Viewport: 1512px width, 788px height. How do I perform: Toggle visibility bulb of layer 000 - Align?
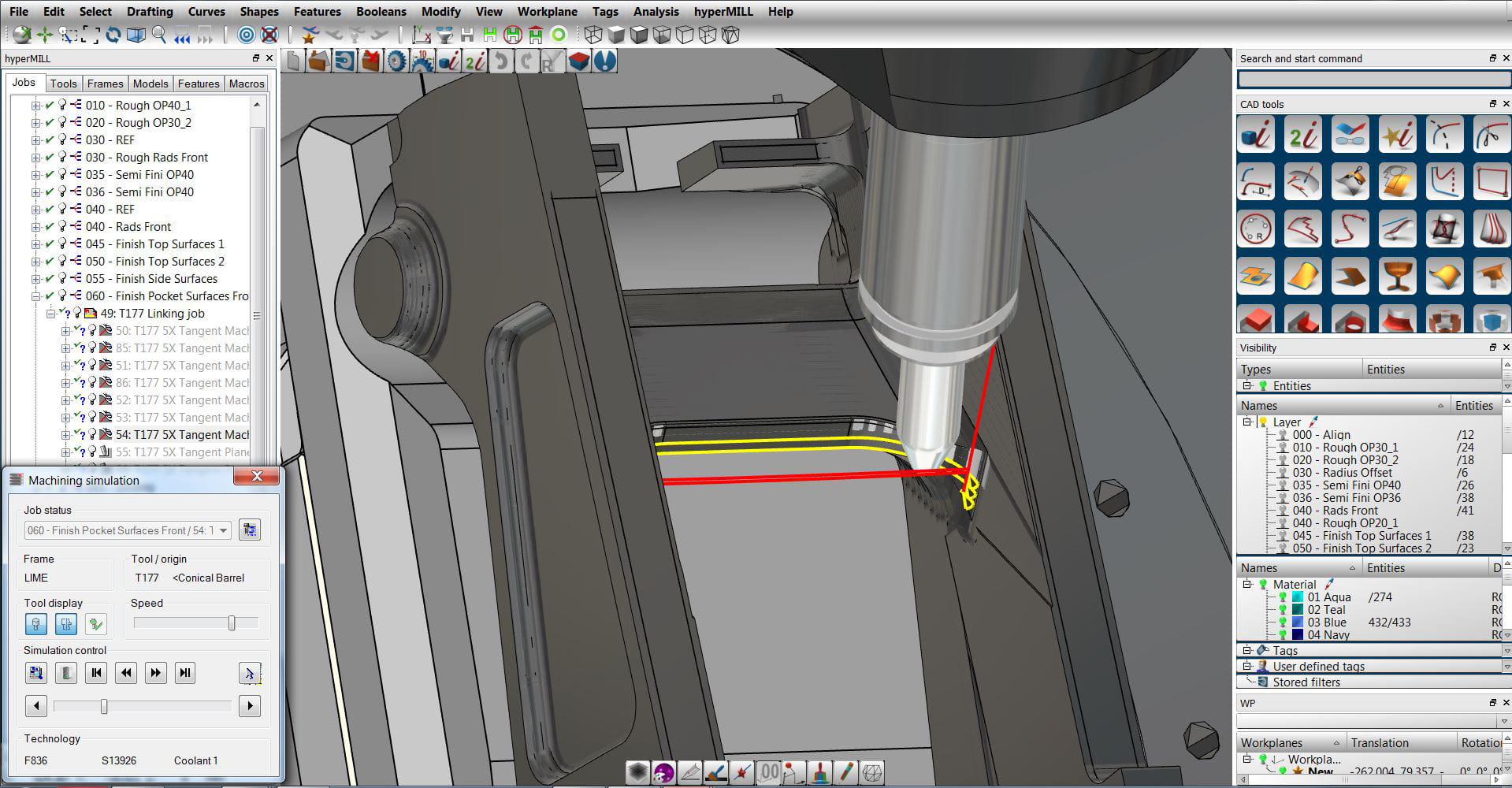click(1282, 435)
